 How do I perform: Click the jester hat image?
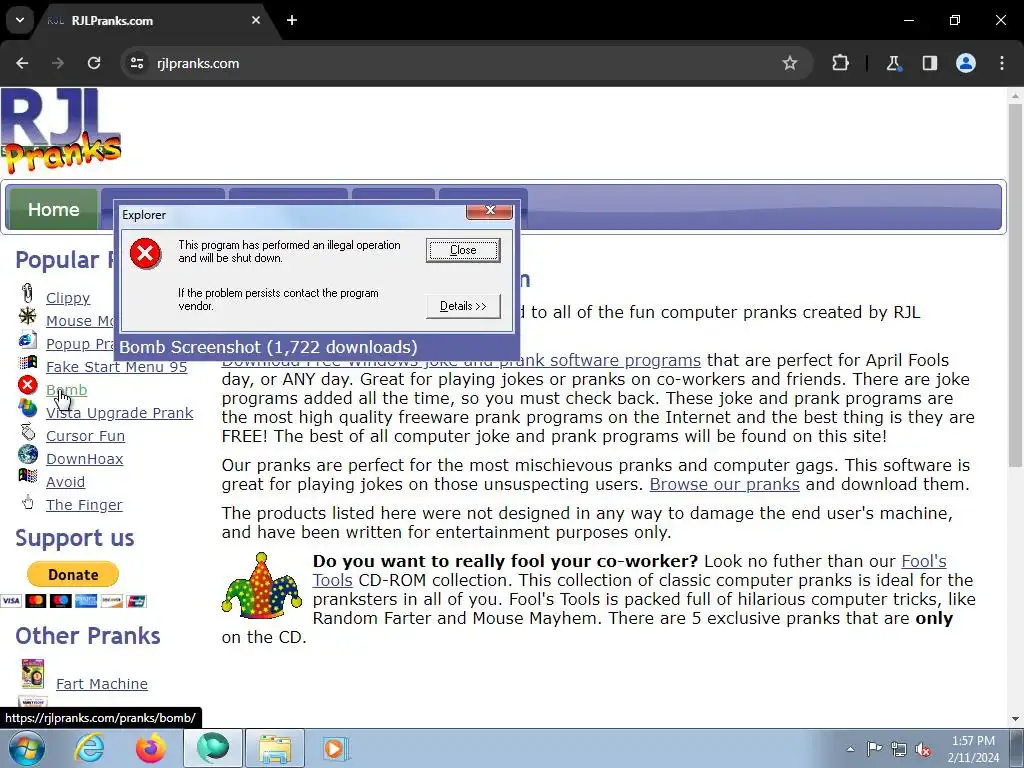coord(261,586)
